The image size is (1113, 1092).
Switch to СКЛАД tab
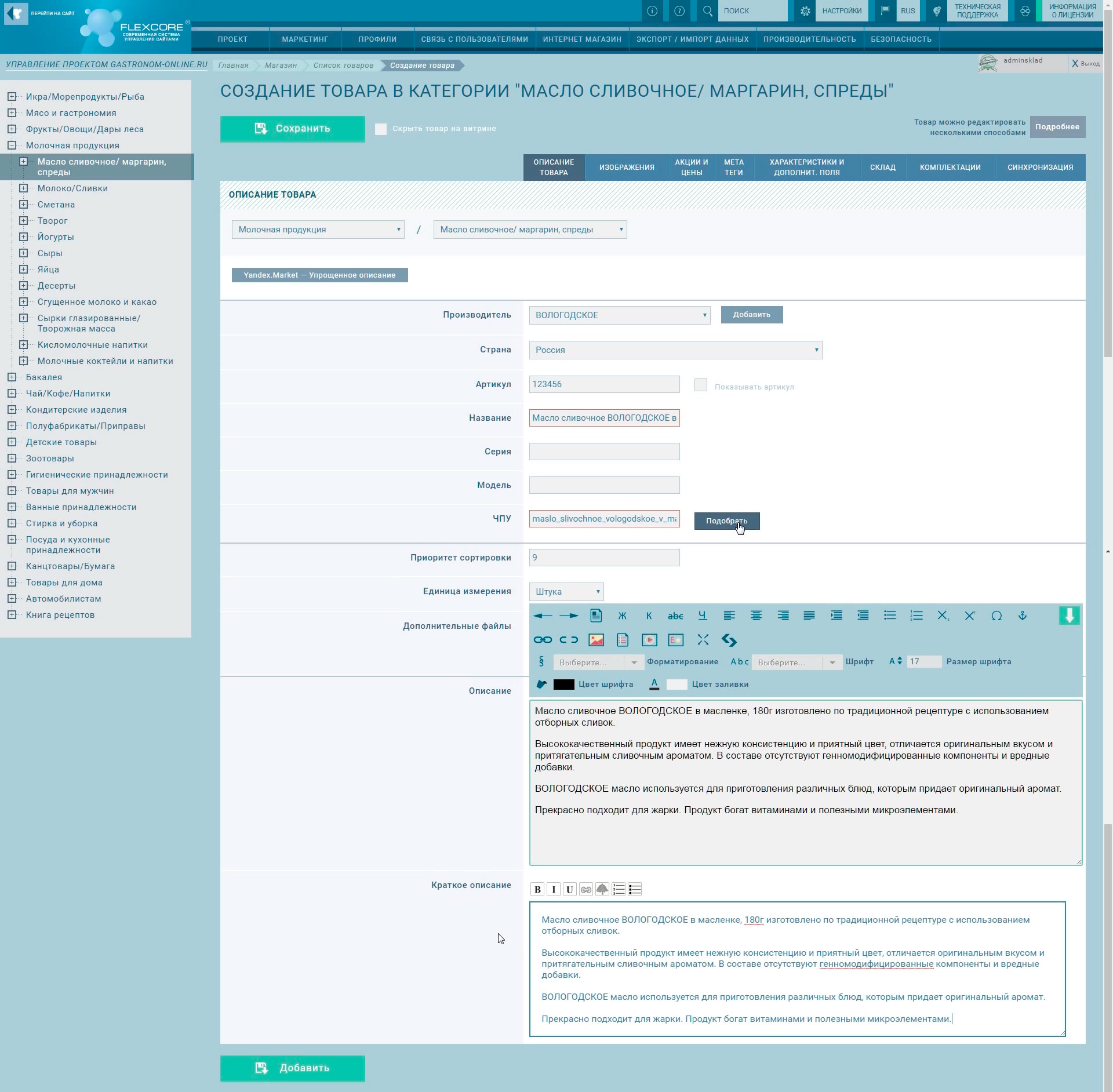pyautogui.click(x=883, y=168)
